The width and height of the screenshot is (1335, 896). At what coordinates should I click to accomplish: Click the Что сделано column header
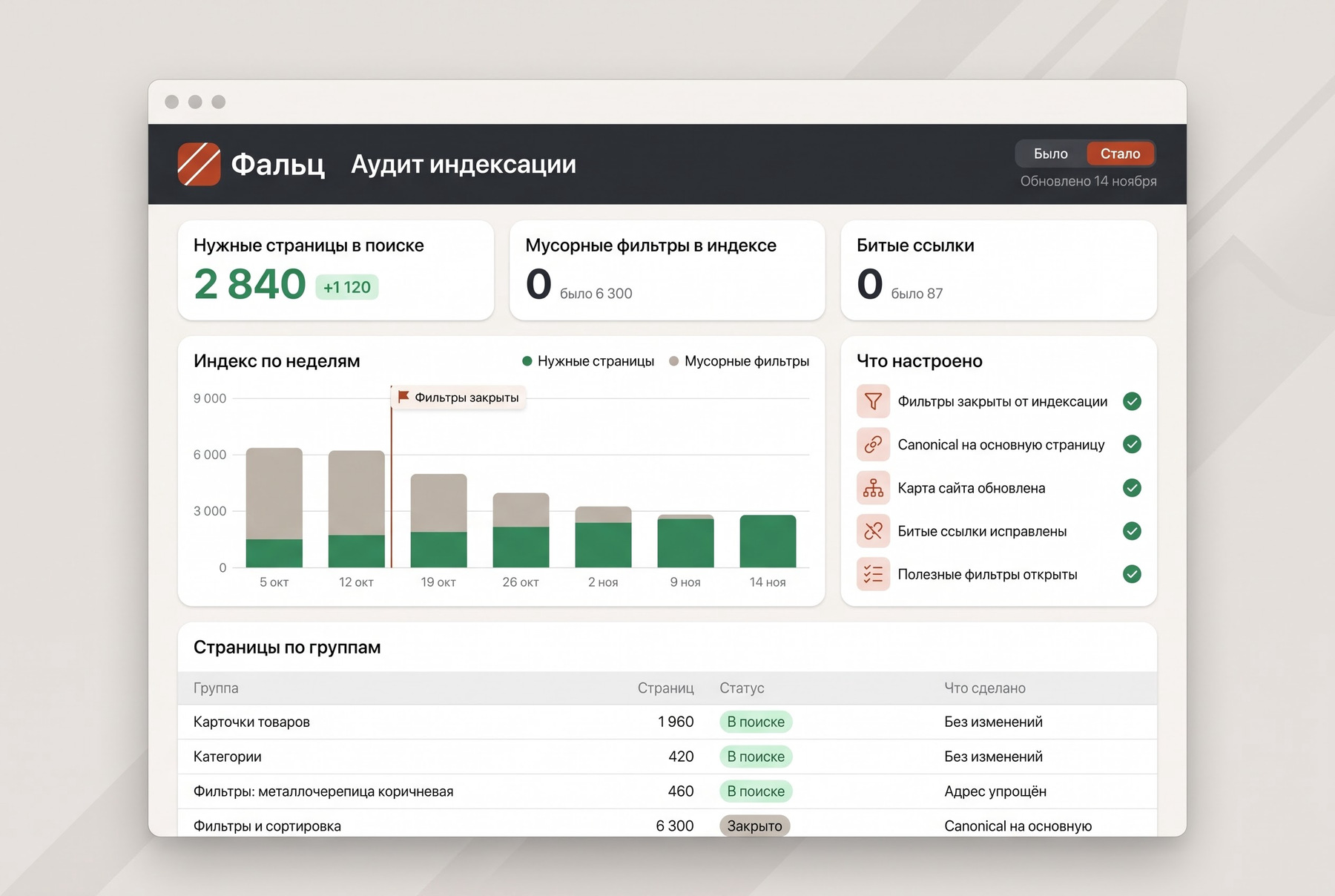(985, 688)
